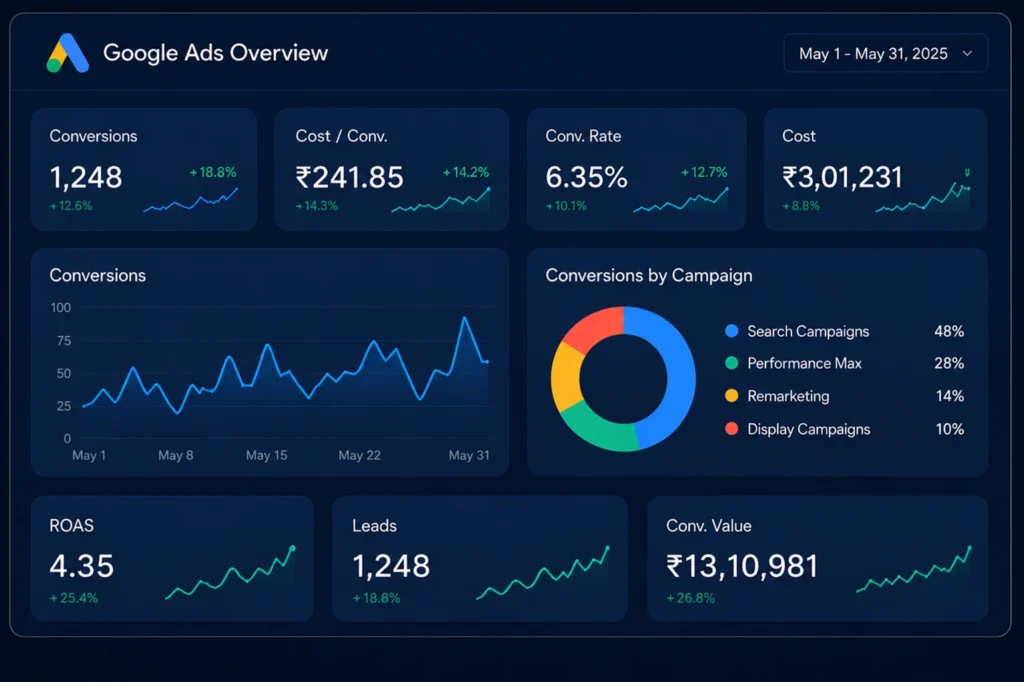The image size is (1024, 682).
Task: Click the Conv. Value sparkline chart
Action: click(x=914, y=570)
